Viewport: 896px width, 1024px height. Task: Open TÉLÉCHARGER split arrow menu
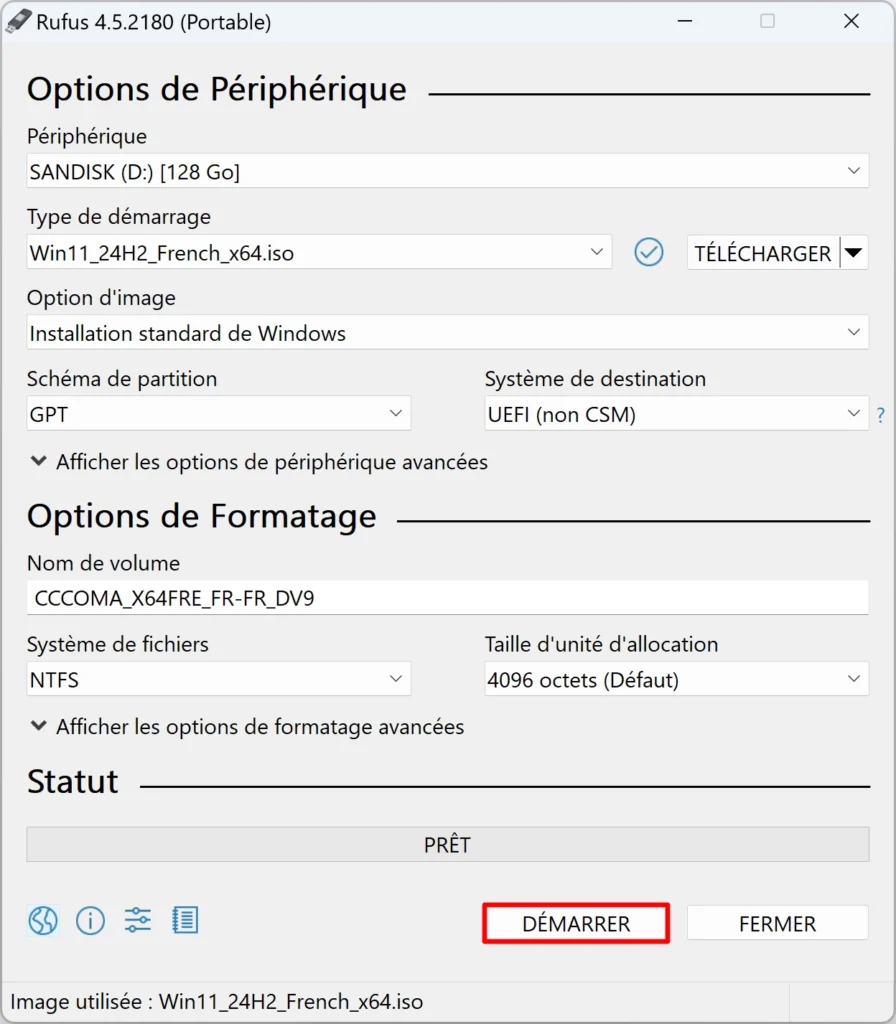coord(854,253)
